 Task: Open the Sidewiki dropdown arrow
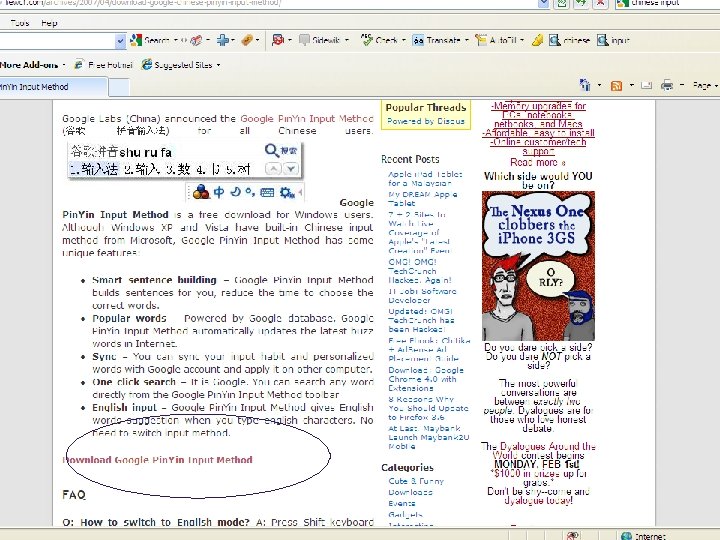click(x=347, y=40)
